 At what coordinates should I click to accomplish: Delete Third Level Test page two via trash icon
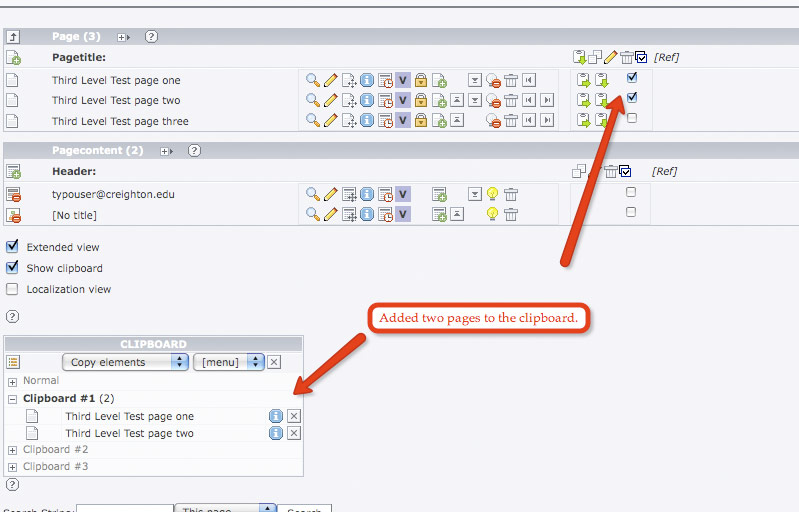(511, 100)
